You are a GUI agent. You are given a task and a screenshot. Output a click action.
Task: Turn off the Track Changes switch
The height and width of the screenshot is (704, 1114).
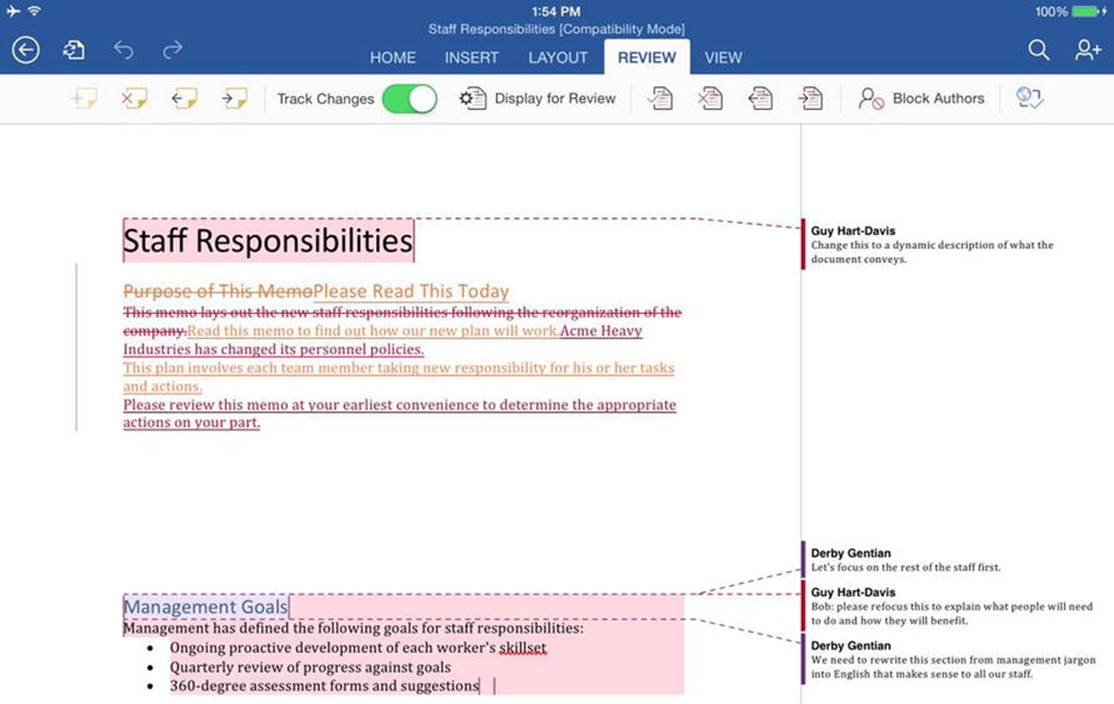point(409,99)
